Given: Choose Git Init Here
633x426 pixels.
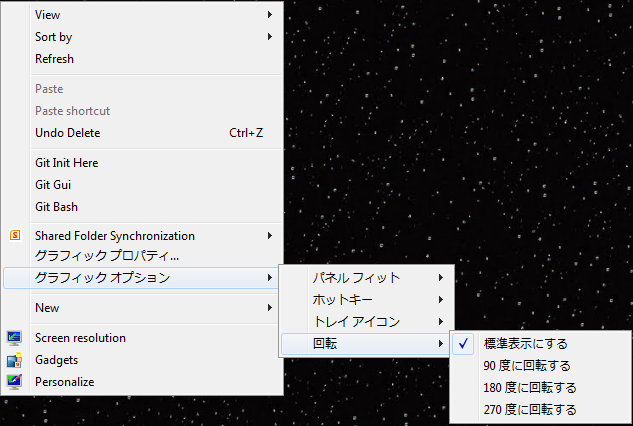Looking at the screenshot, I should 142,163.
